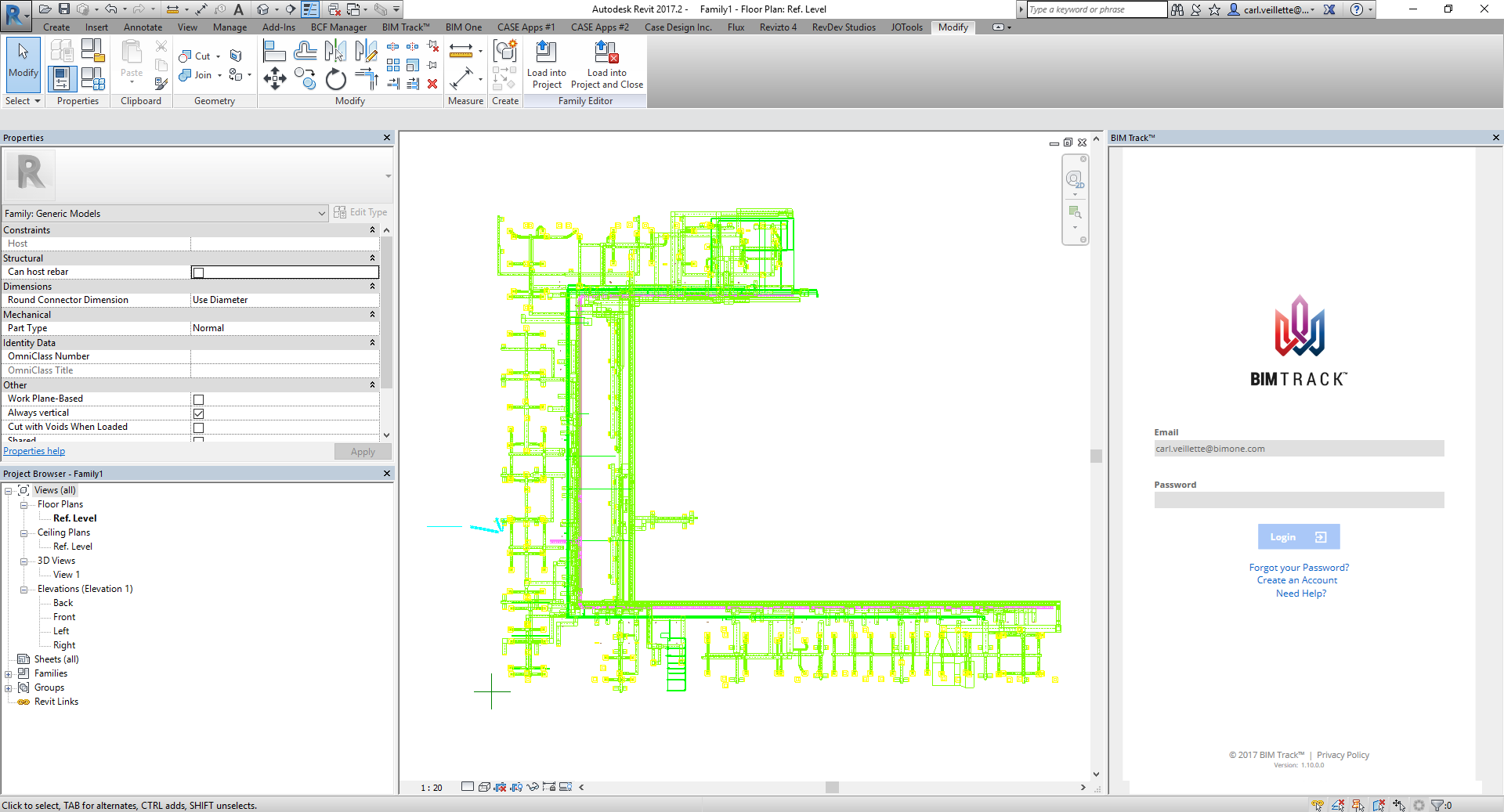Click the Edit Type button
This screenshot has width=1504, height=812.
360,212
